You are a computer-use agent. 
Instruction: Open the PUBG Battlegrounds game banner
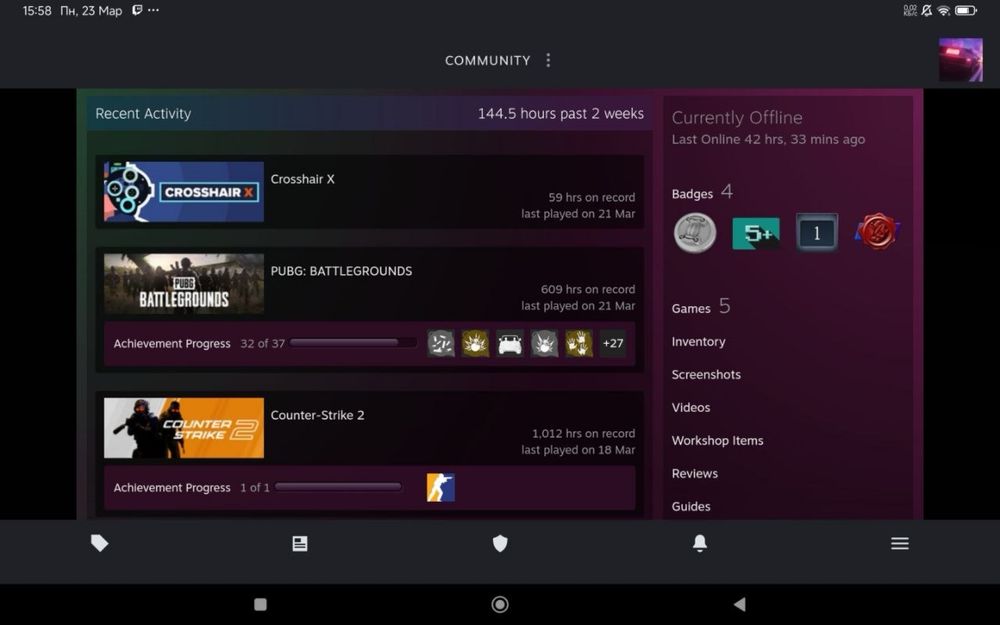[184, 284]
